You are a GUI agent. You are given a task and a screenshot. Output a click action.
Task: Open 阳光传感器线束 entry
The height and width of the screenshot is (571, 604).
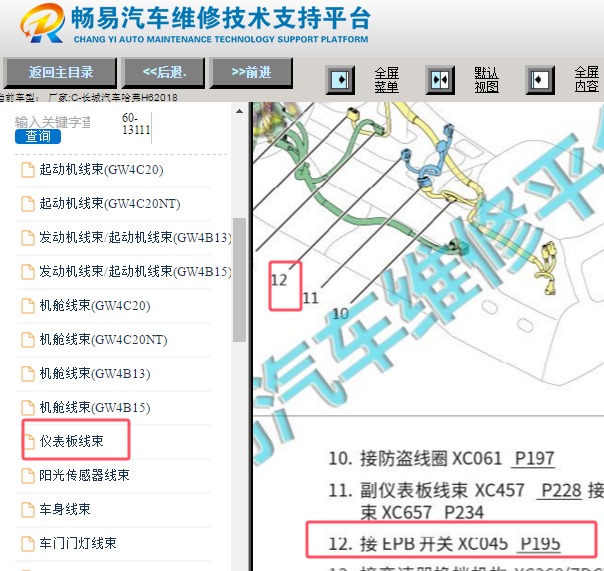(84, 475)
